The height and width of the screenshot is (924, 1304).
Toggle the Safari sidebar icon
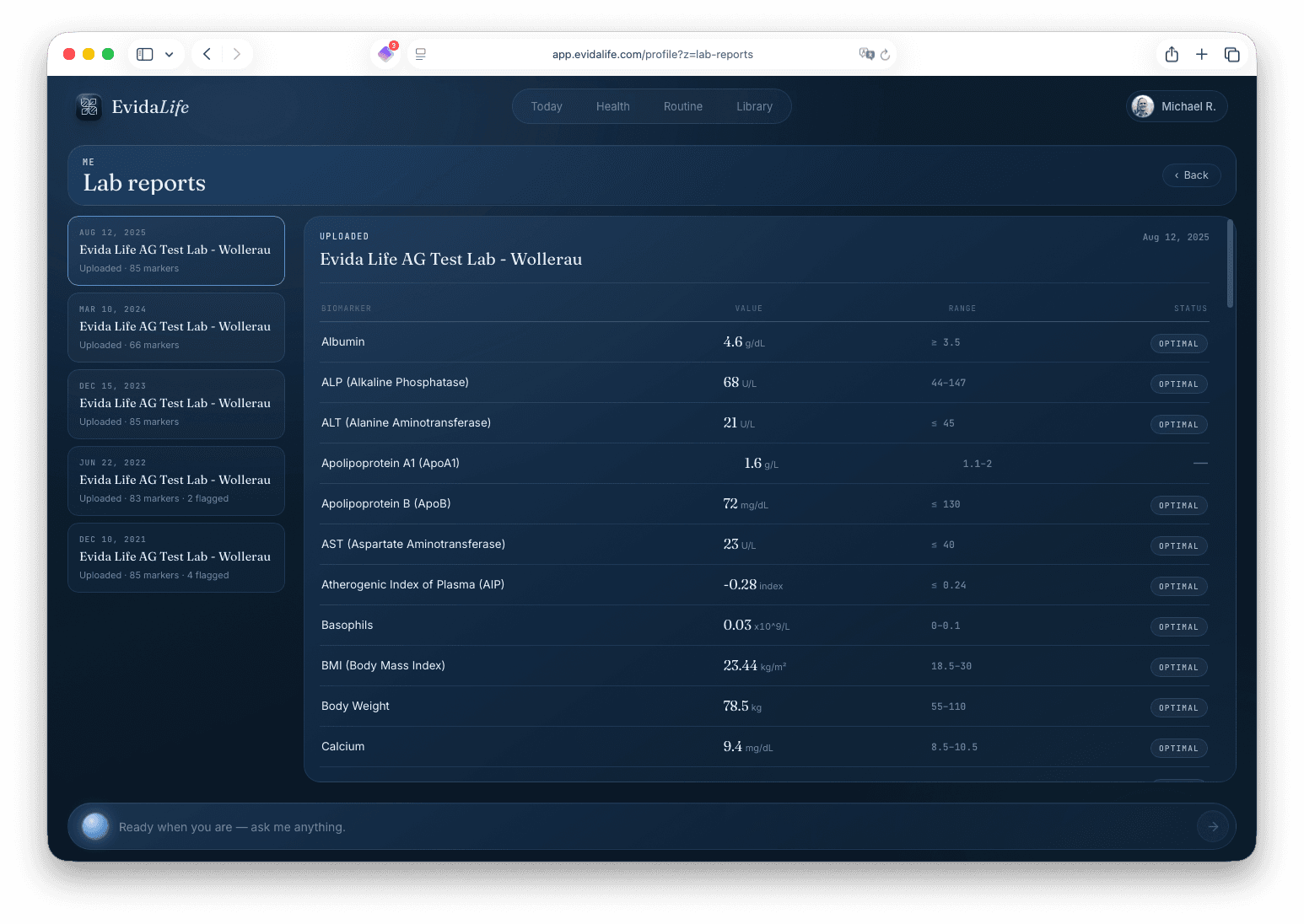click(x=145, y=54)
